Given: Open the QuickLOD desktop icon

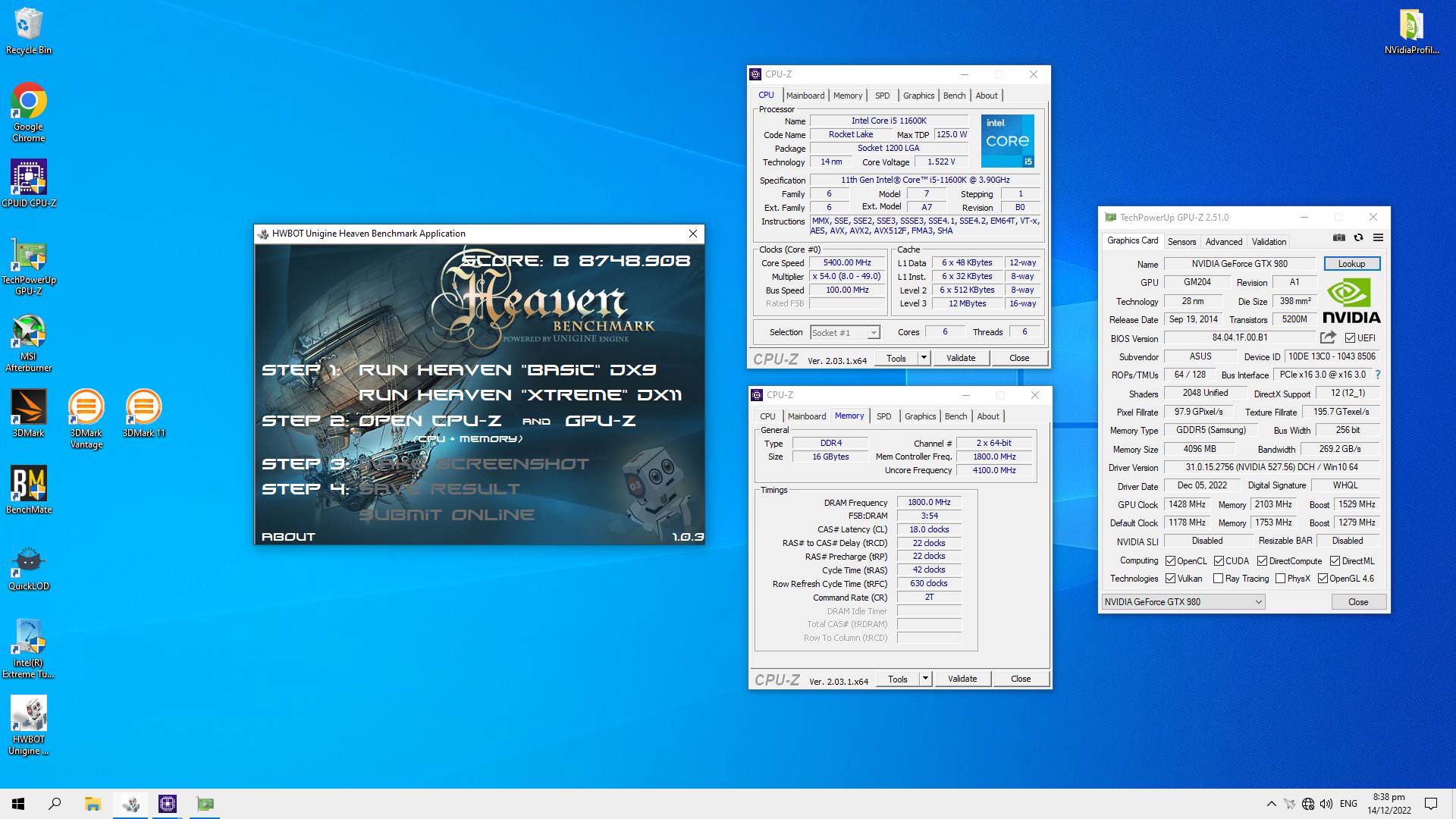Looking at the screenshot, I should point(29,569).
